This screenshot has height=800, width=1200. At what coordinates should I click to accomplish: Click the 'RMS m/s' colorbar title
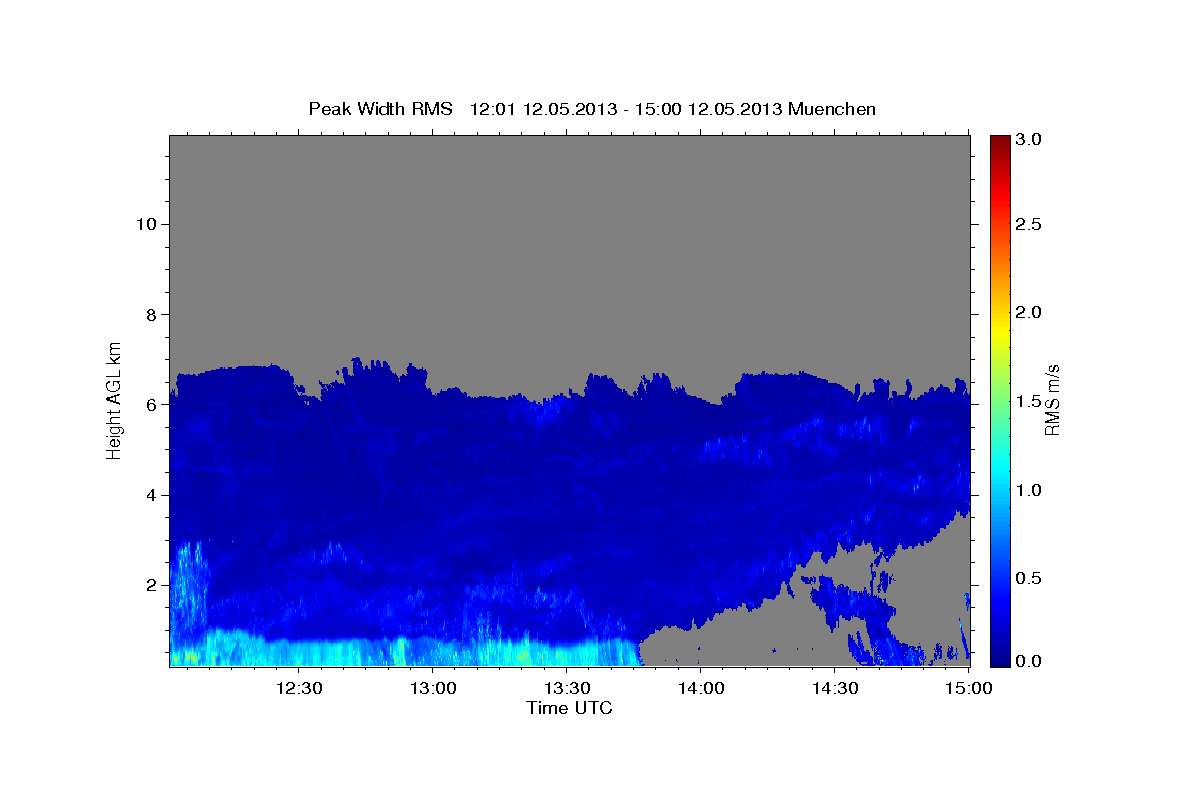tap(1052, 399)
